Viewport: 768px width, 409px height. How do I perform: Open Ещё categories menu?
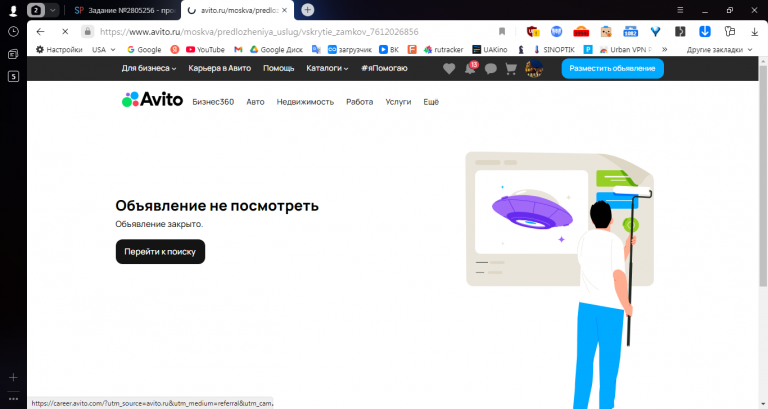tap(431, 102)
